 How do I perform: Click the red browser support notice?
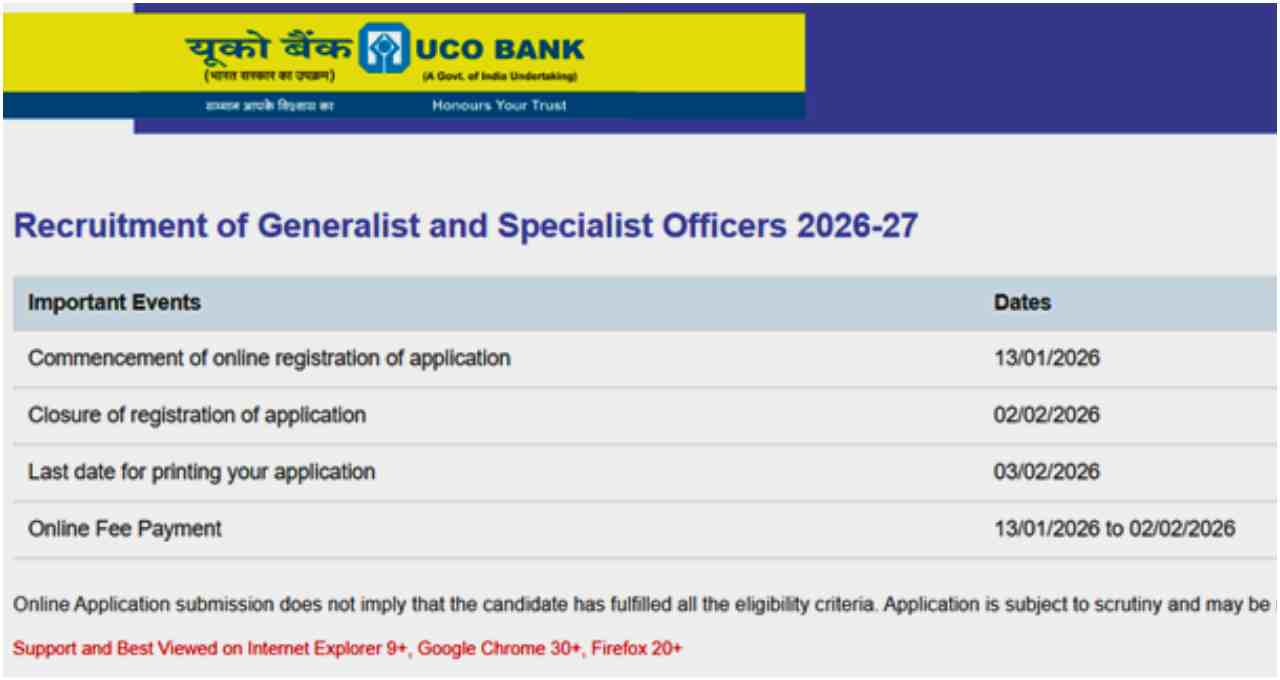(347, 648)
